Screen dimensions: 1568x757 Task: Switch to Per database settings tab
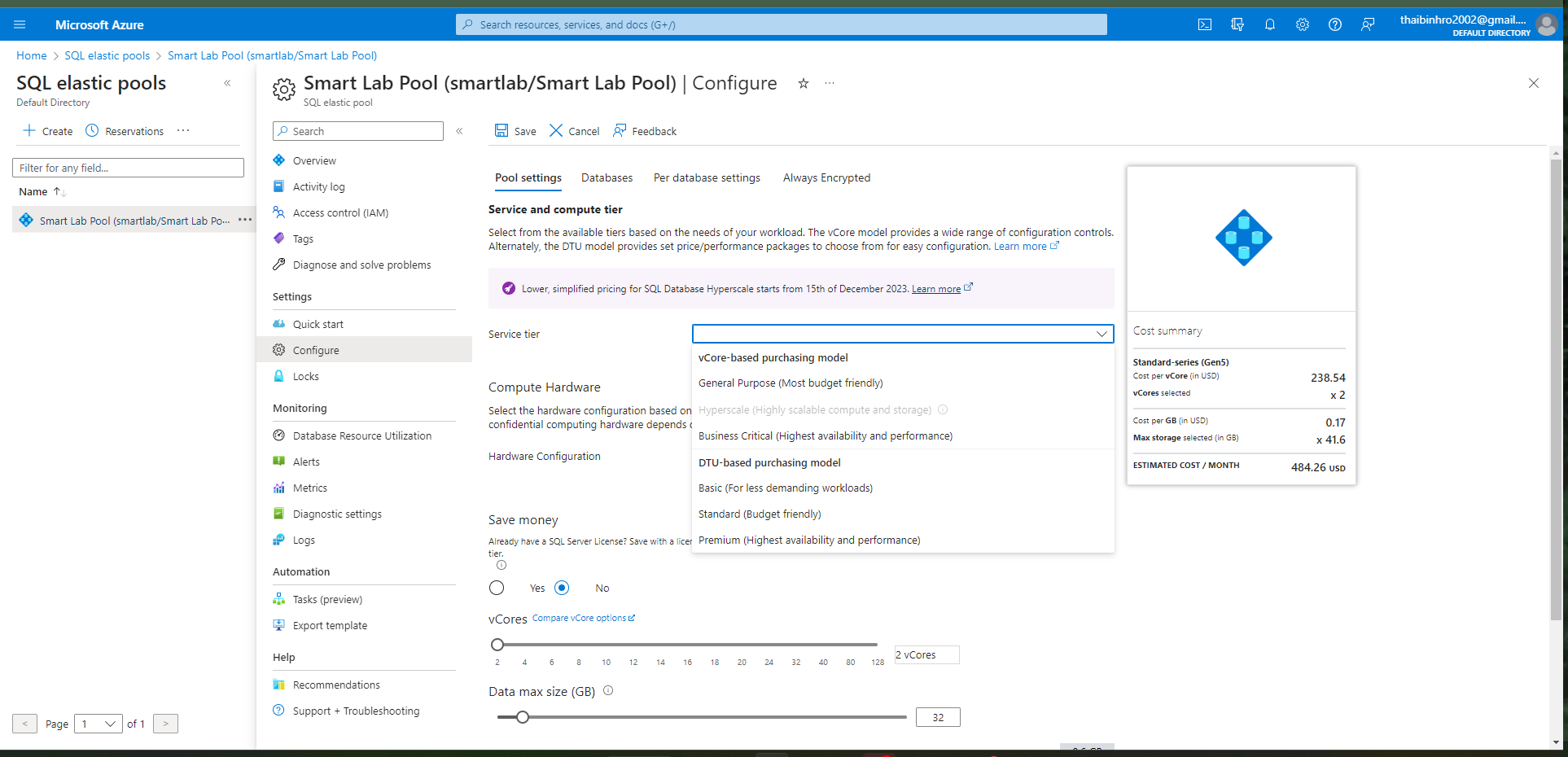[x=707, y=177]
